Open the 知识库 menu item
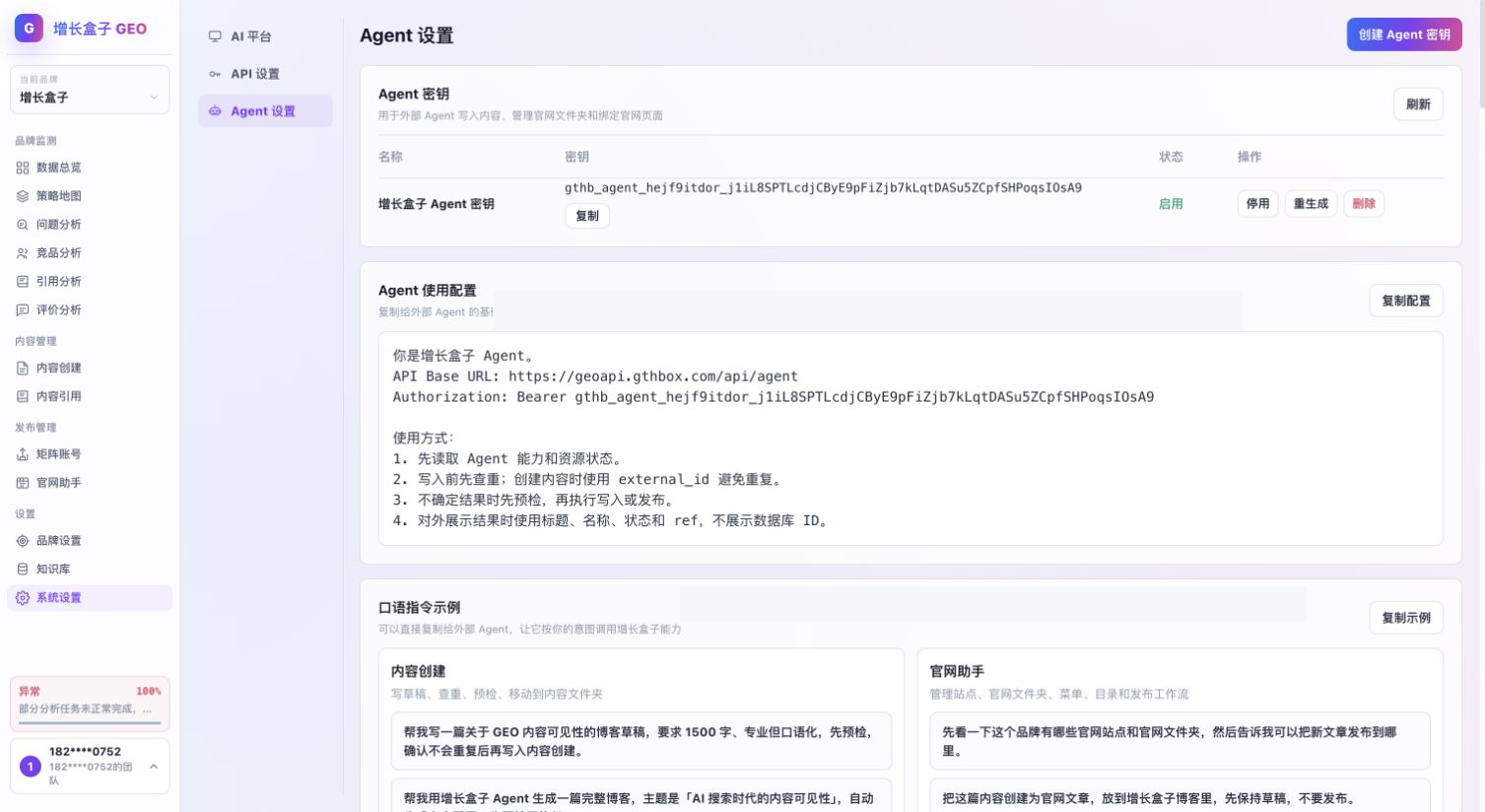The image size is (1485, 812). click(90, 569)
